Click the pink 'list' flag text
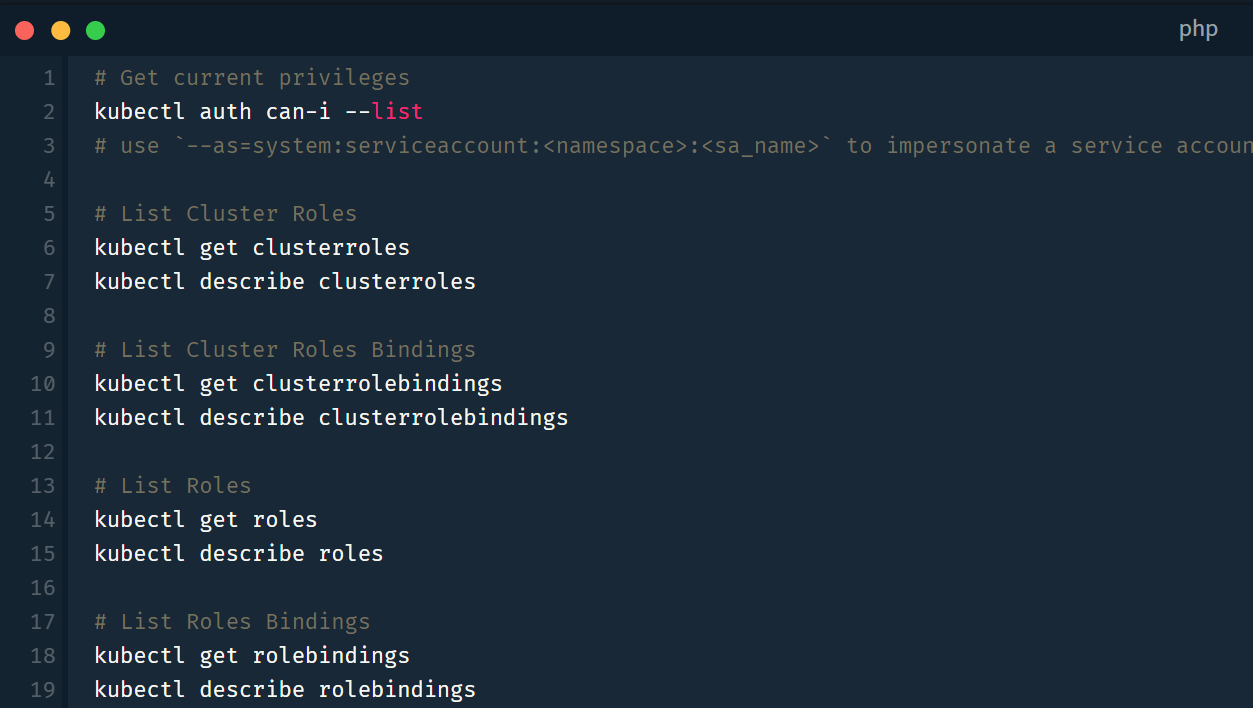Viewport: 1253px width, 708px height. tap(397, 112)
